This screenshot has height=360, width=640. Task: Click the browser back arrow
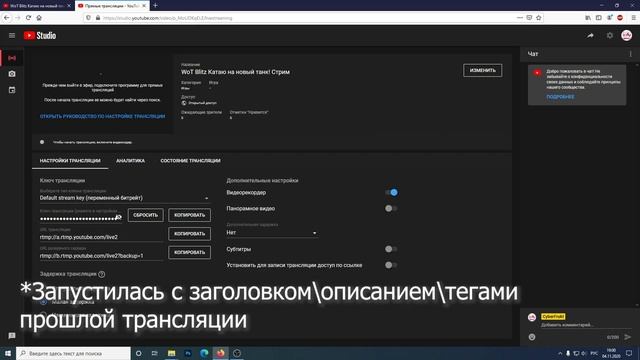tap(7, 18)
